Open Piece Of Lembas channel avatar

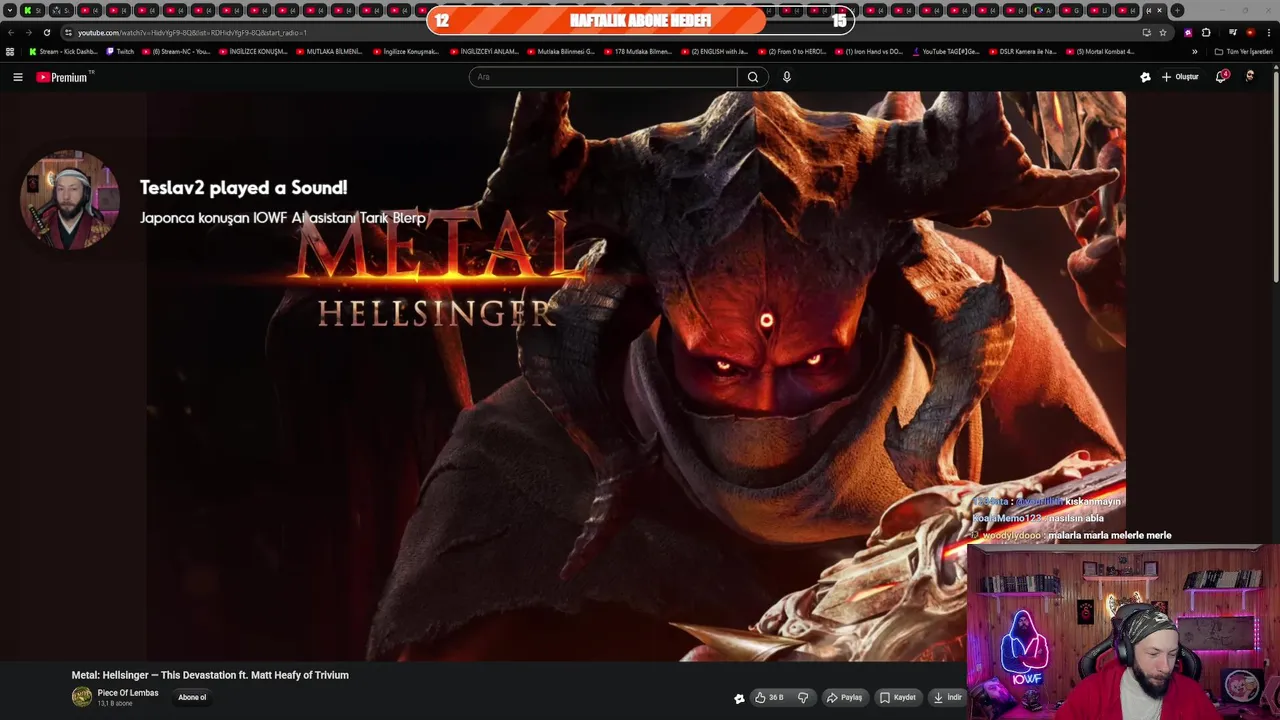click(x=82, y=697)
